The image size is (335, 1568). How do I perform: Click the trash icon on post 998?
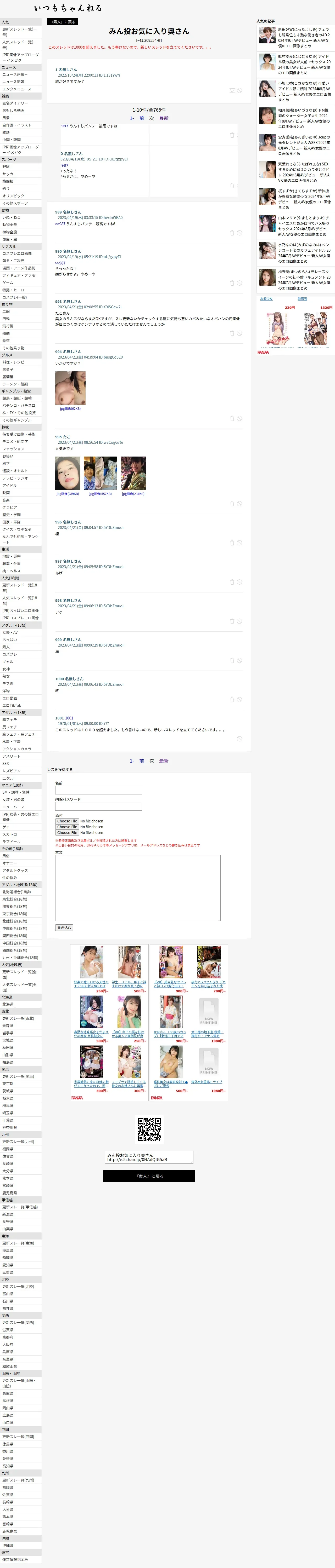[232, 621]
